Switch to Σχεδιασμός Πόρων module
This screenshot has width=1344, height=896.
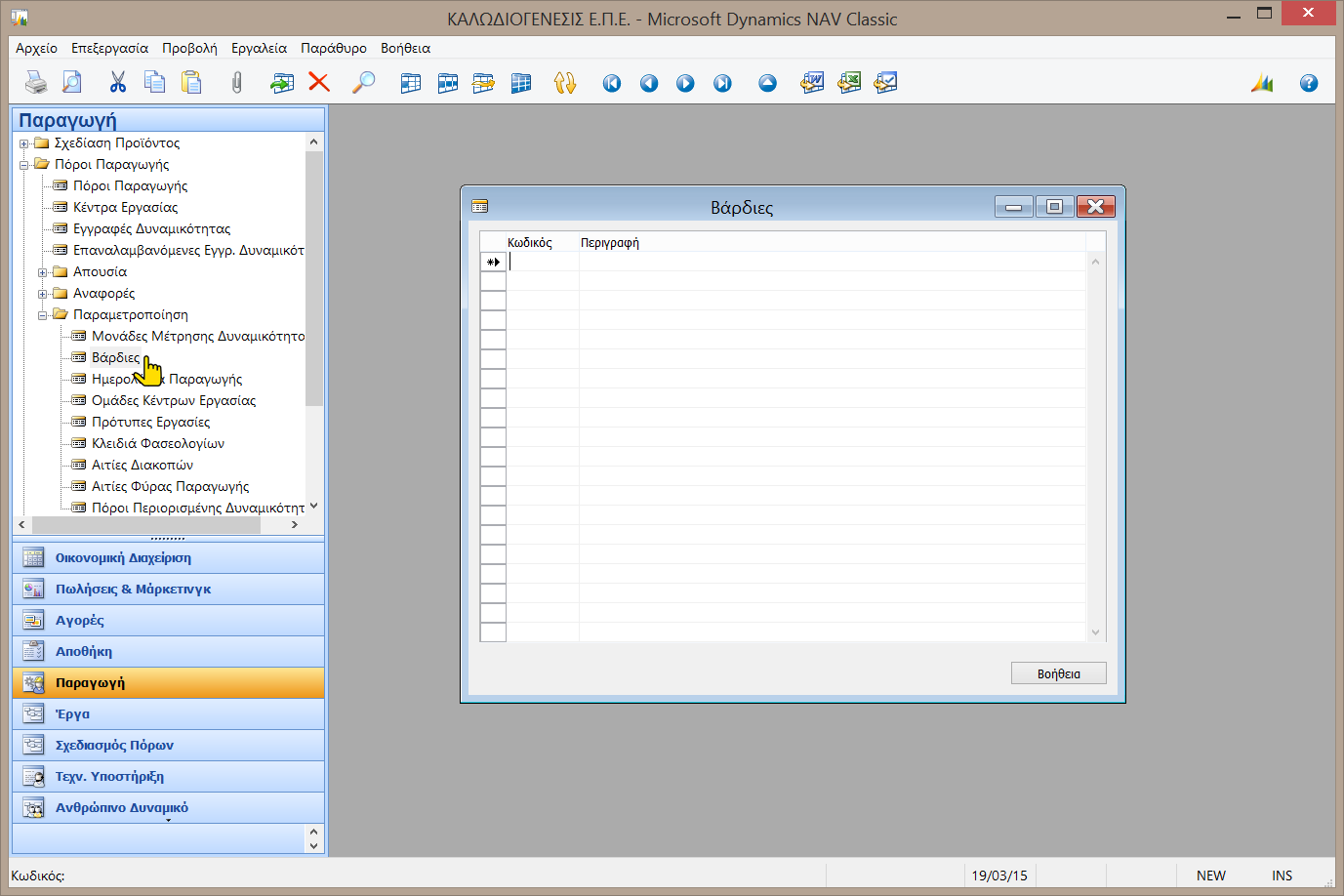click(168, 746)
